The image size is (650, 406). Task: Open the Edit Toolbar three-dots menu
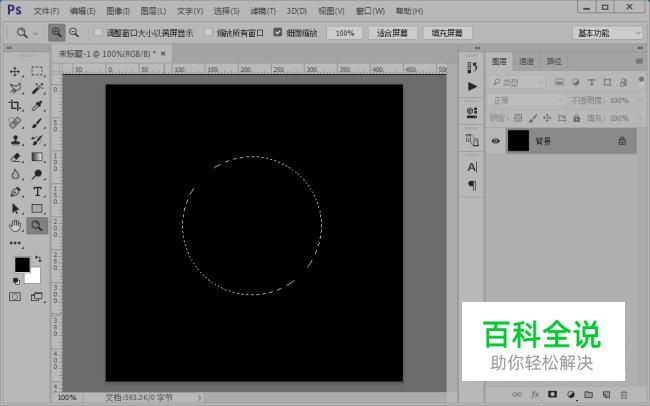click(15, 243)
